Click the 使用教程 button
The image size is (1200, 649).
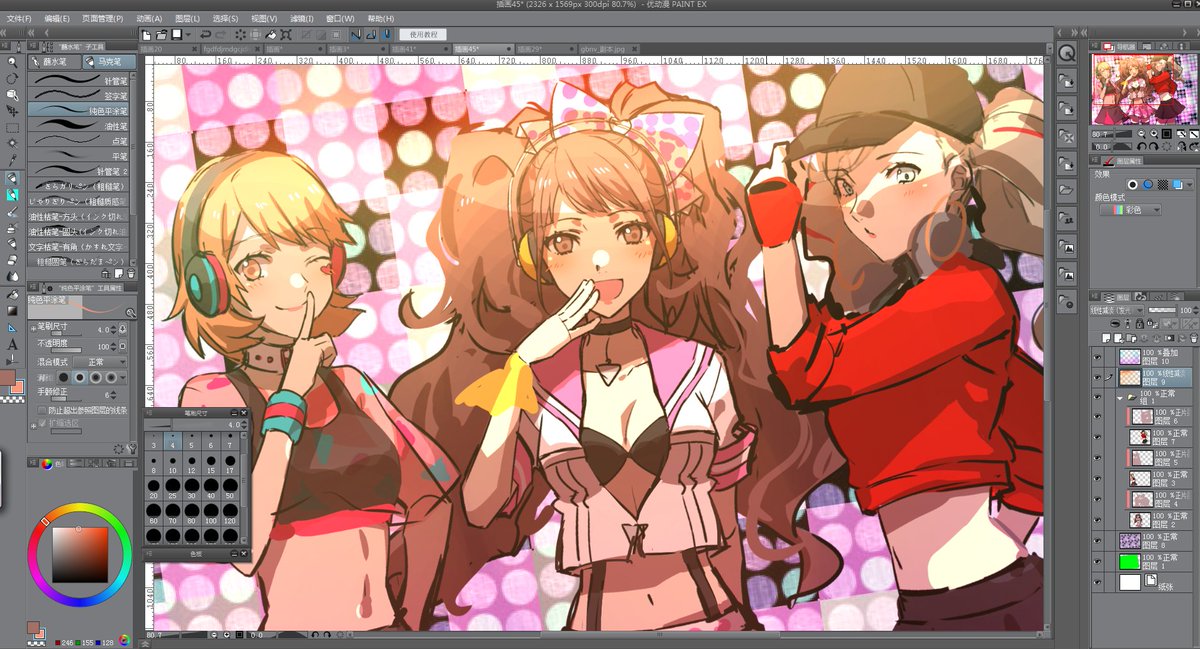click(423, 34)
